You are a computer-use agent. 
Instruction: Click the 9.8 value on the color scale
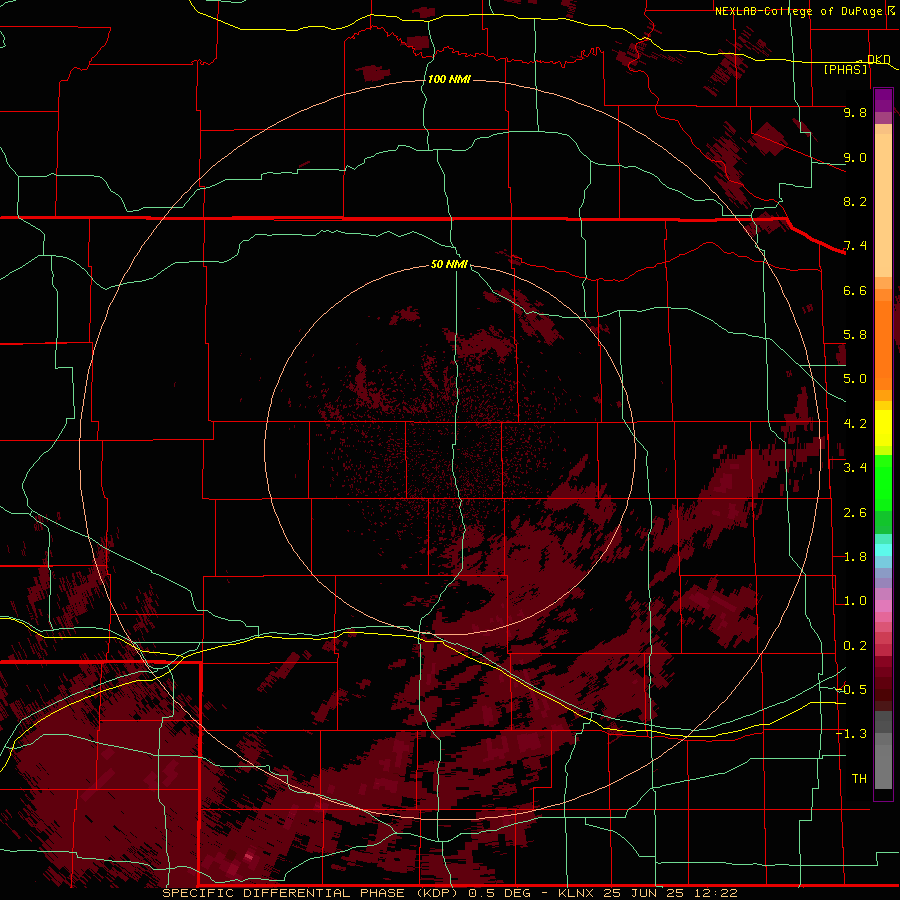click(x=855, y=112)
